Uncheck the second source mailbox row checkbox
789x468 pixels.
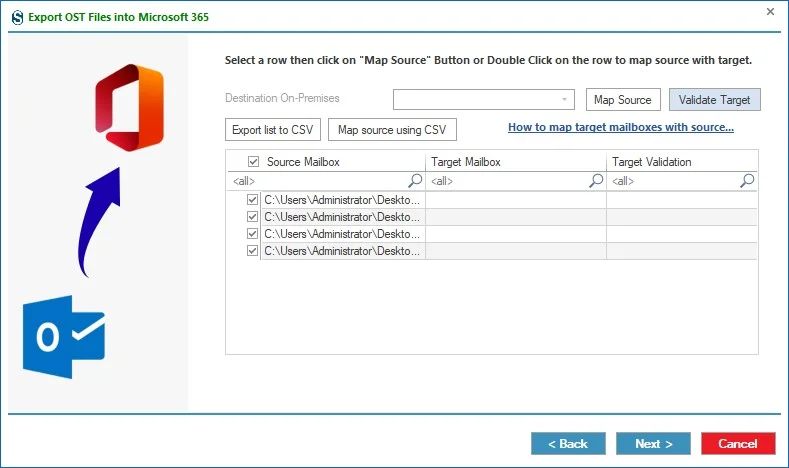253,217
